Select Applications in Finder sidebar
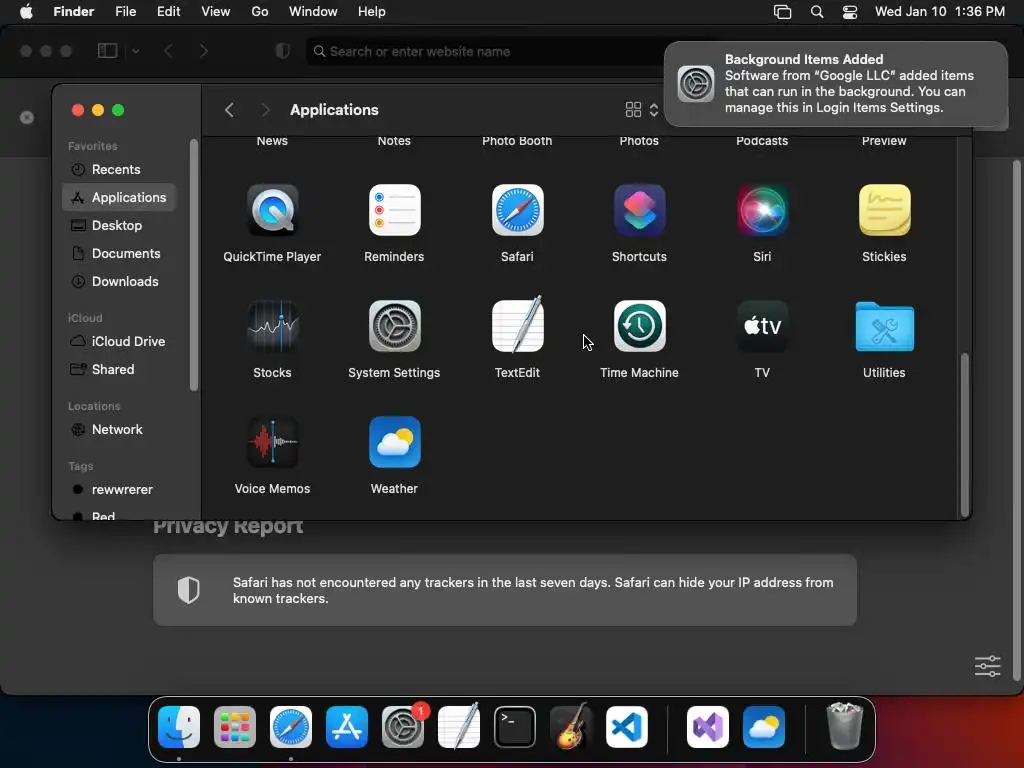Viewport: 1024px width, 768px height. click(x=119, y=197)
